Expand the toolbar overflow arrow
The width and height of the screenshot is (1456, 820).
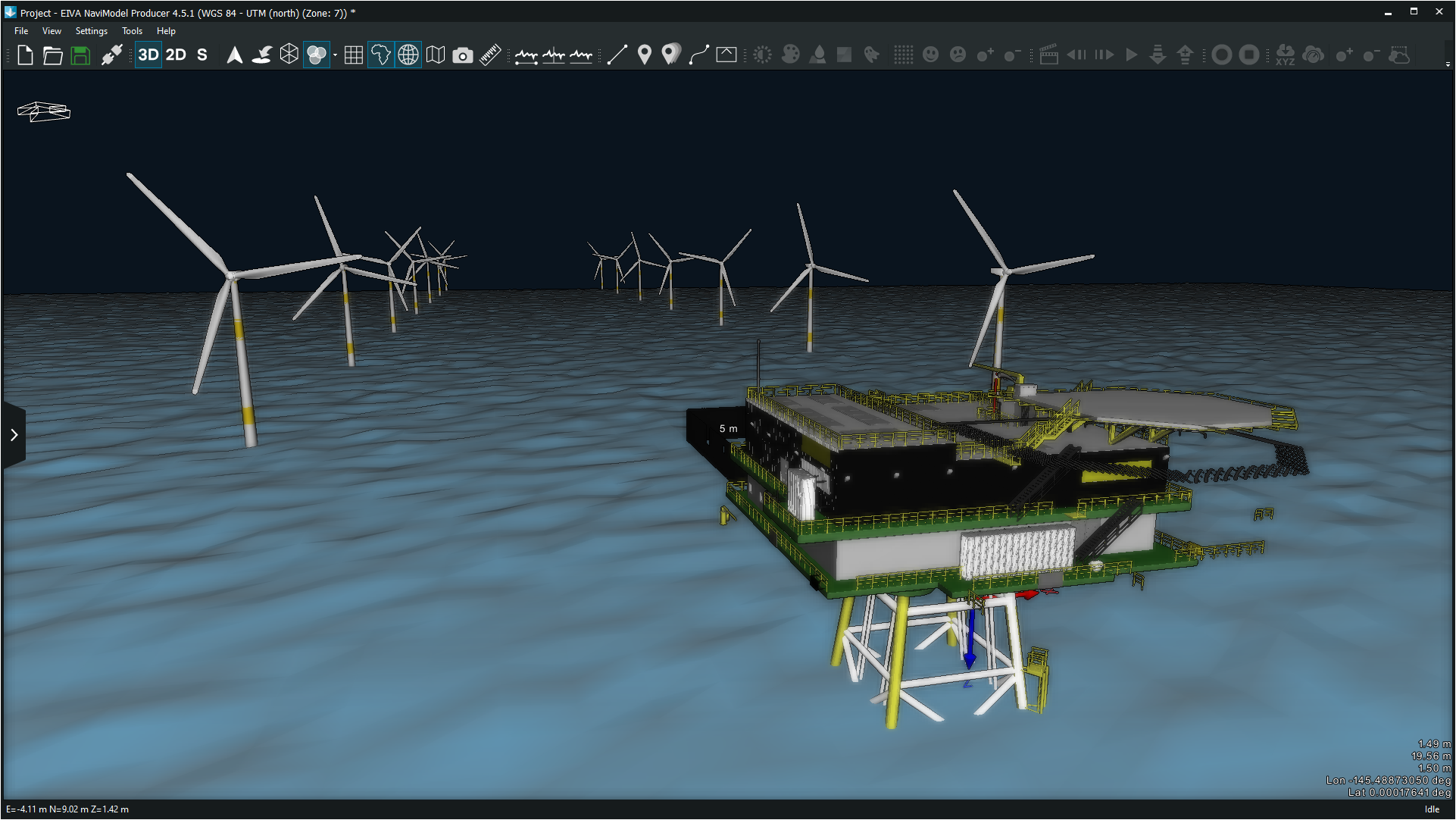click(x=1448, y=64)
